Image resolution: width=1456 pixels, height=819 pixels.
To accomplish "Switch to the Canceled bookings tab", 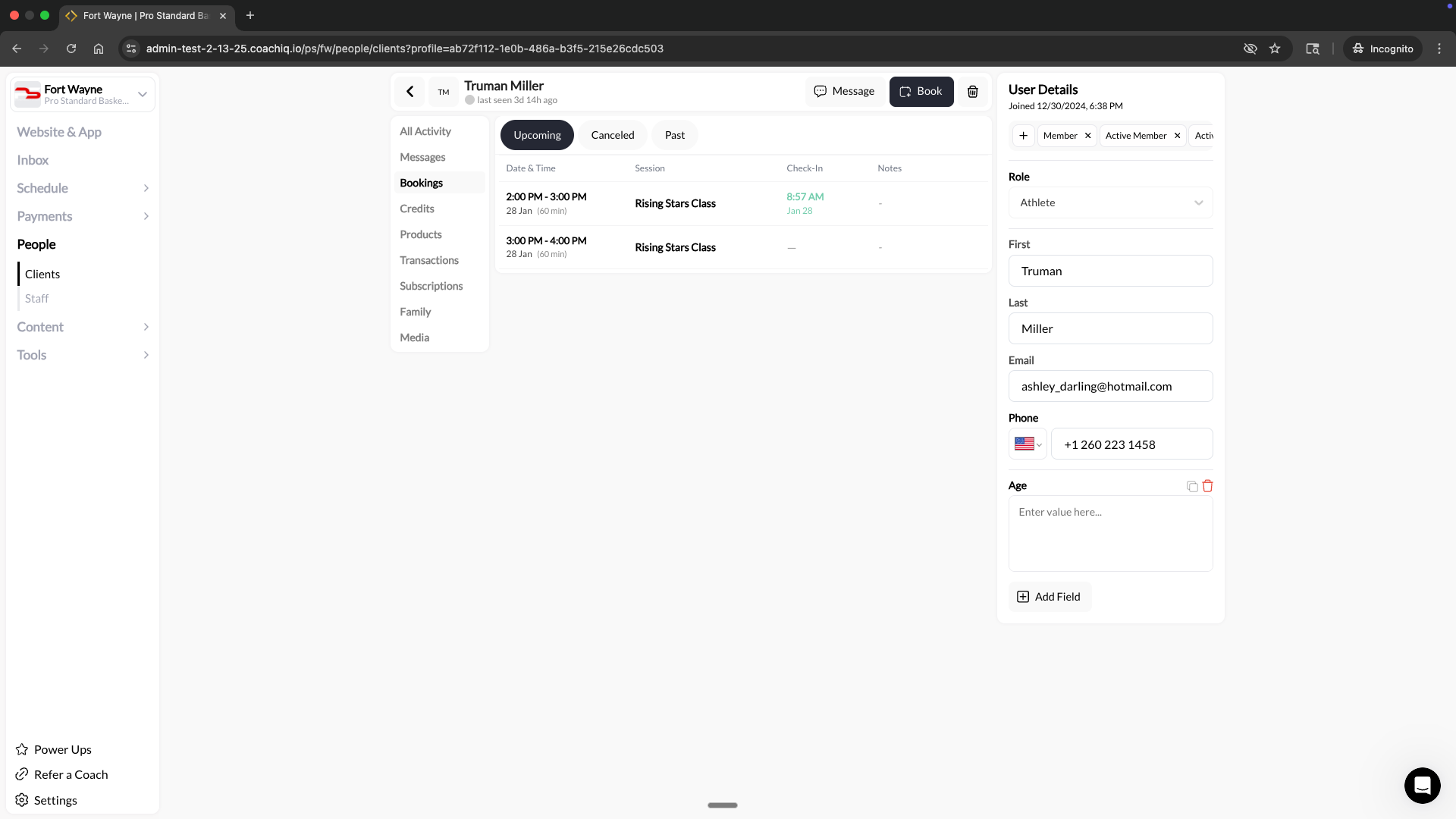I will point(612,134).
